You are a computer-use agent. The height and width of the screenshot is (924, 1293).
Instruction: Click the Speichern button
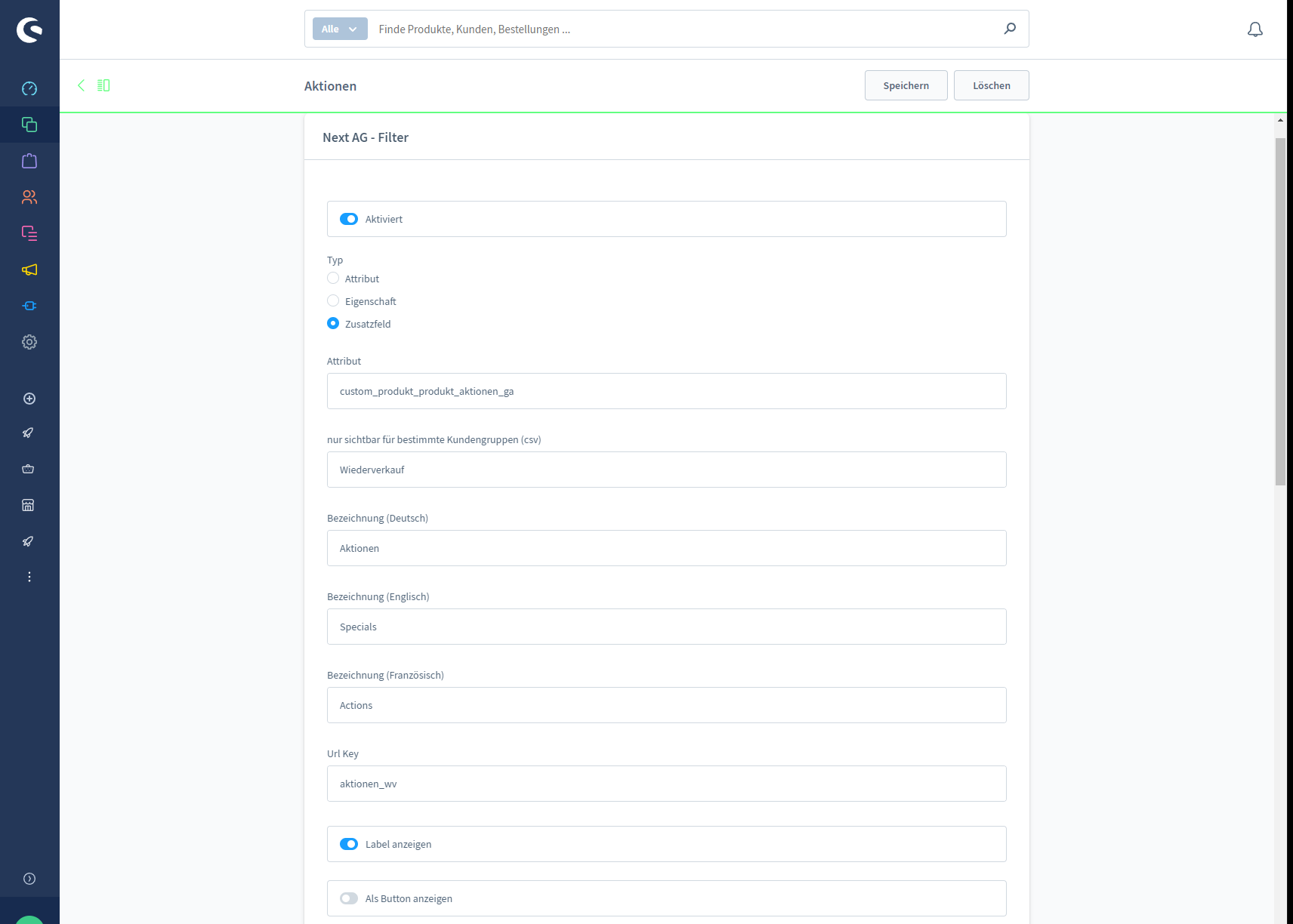pyautogui.click(x=906, y=85)
